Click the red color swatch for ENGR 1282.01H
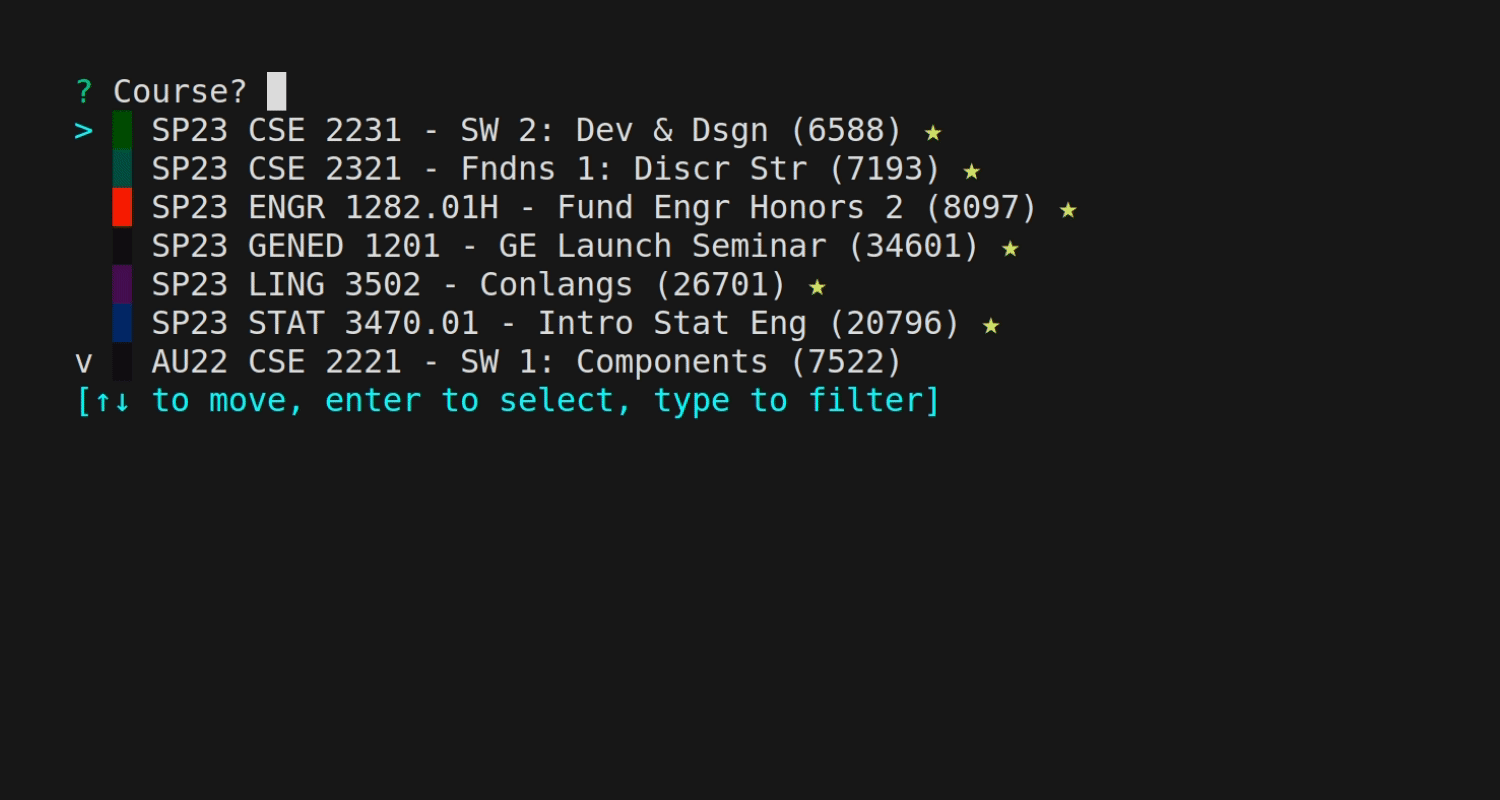 122,208
